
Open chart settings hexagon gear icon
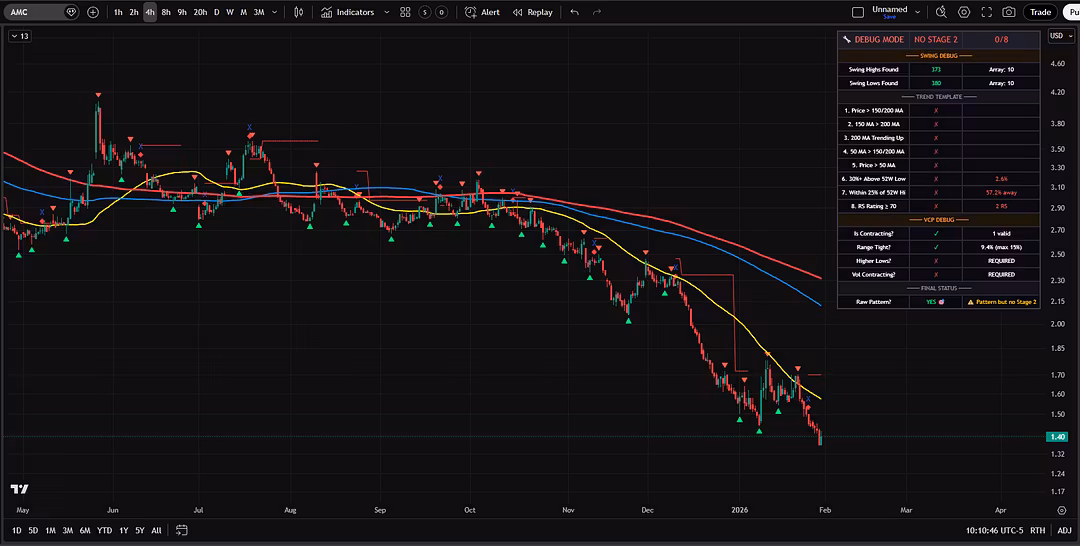click(x=964, y=12)
